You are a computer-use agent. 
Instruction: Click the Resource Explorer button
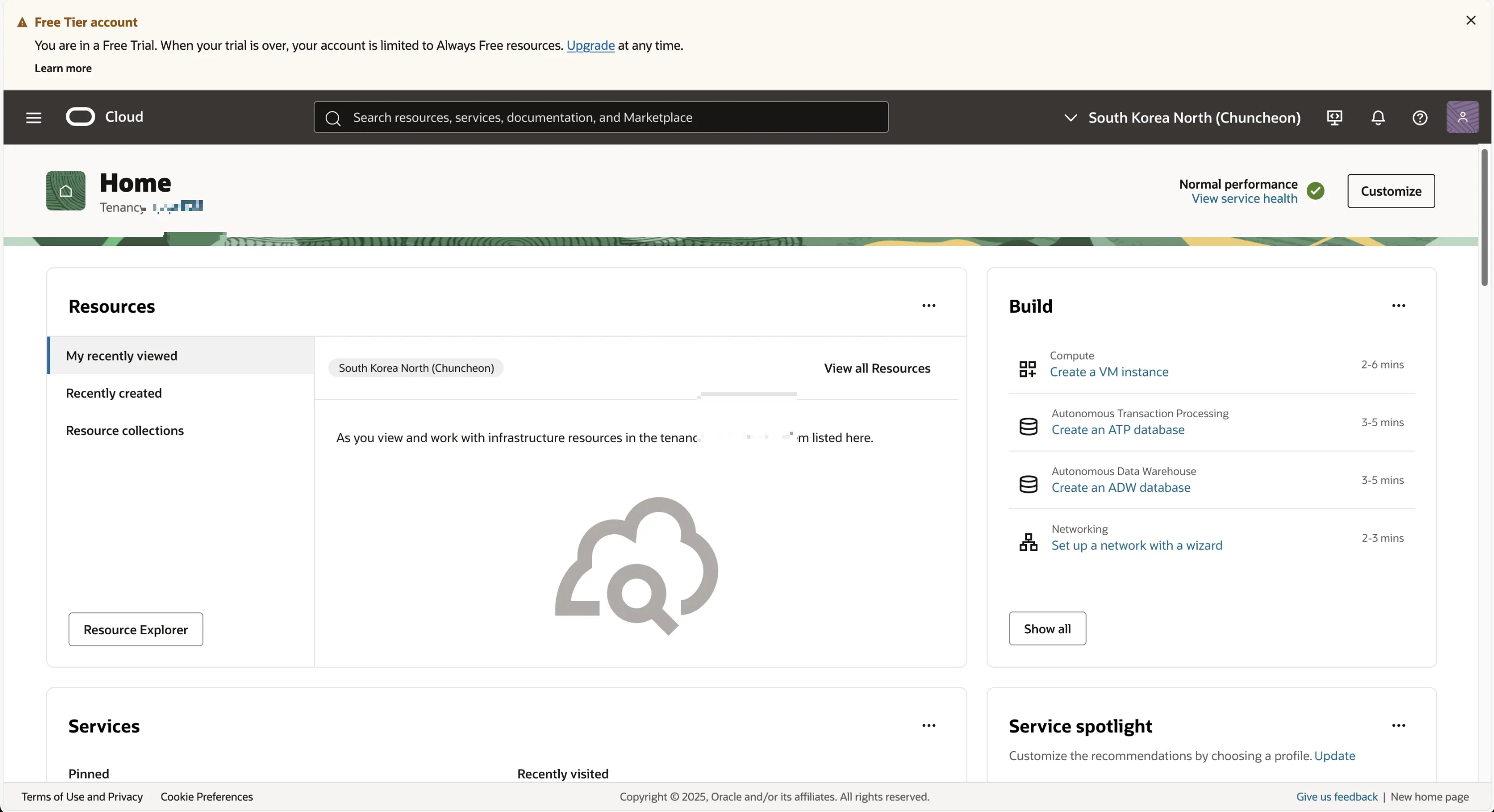[136, 629]
